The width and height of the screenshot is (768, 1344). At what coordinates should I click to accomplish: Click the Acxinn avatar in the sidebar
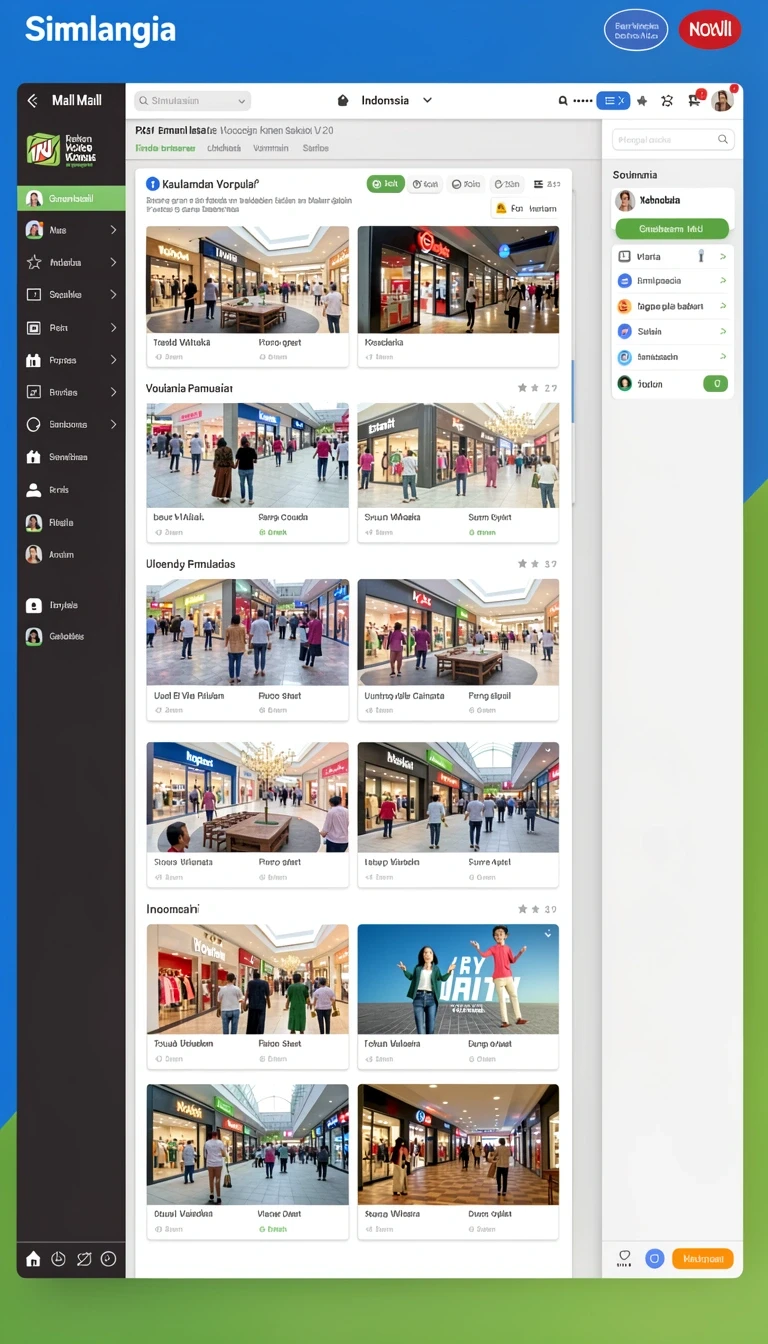[34, 554]
